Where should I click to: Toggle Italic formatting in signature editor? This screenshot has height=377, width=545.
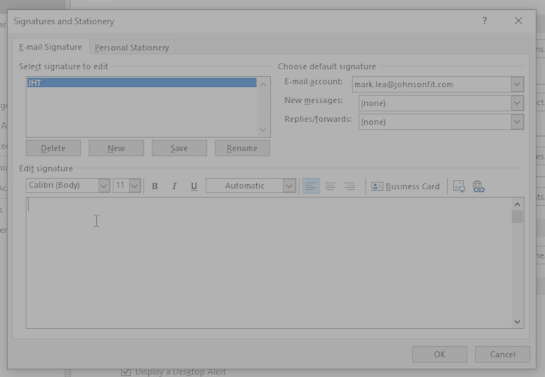(x=174, y=186)
